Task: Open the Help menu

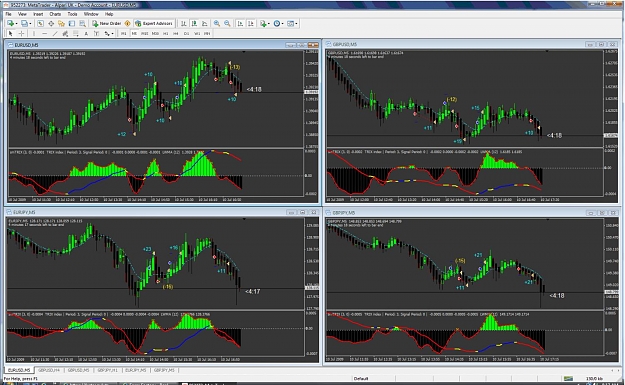Action: (109, 14)
